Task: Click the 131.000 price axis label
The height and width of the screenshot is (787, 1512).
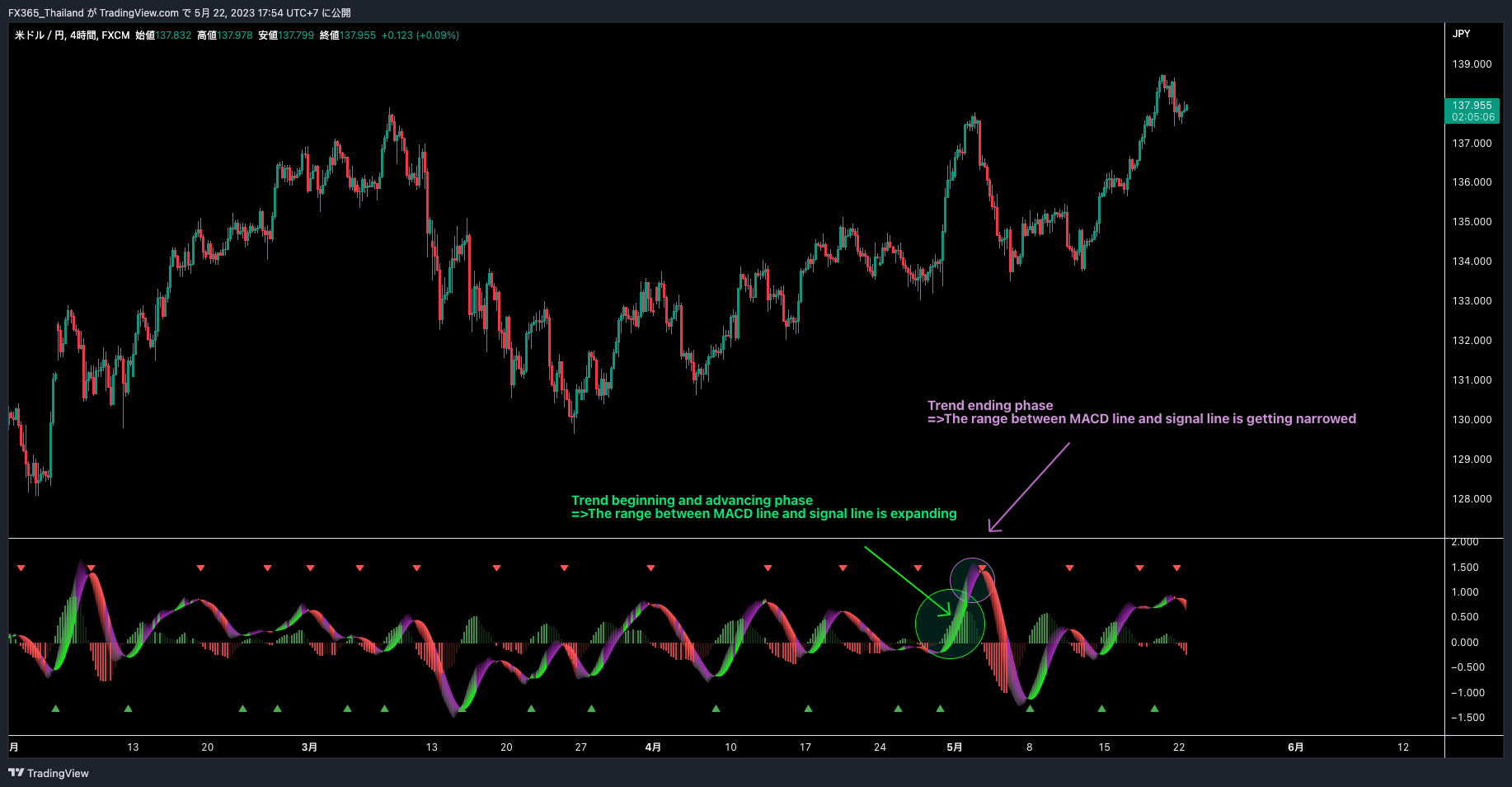Action: (1472, 380)
